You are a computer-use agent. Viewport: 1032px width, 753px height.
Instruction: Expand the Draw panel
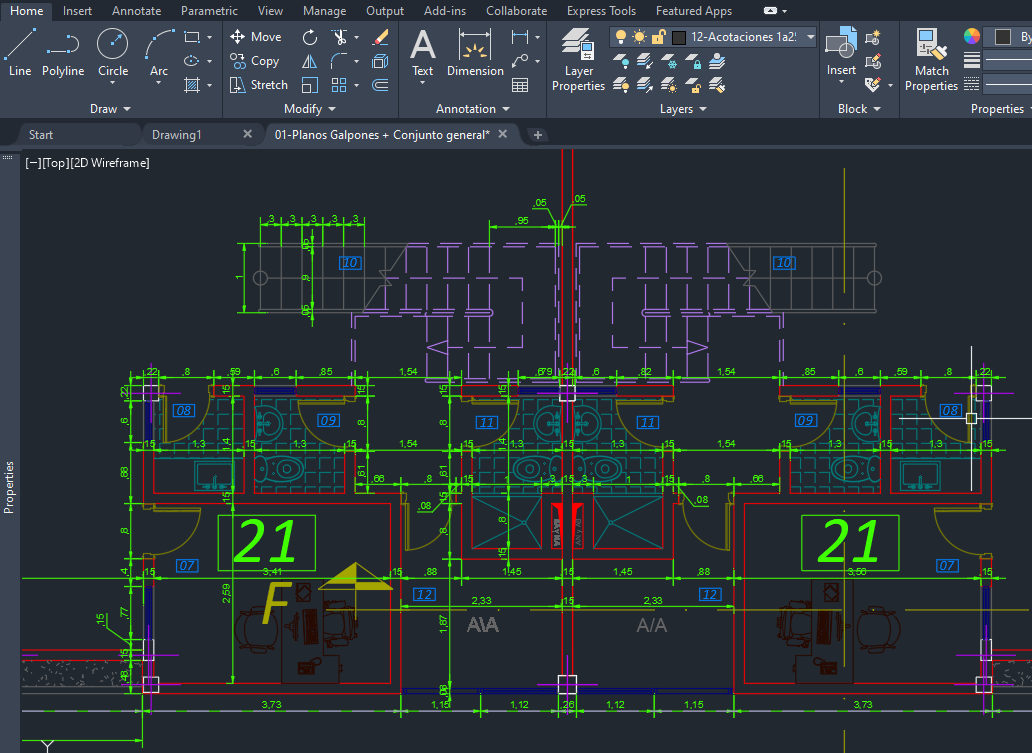(x=110, y=108)
